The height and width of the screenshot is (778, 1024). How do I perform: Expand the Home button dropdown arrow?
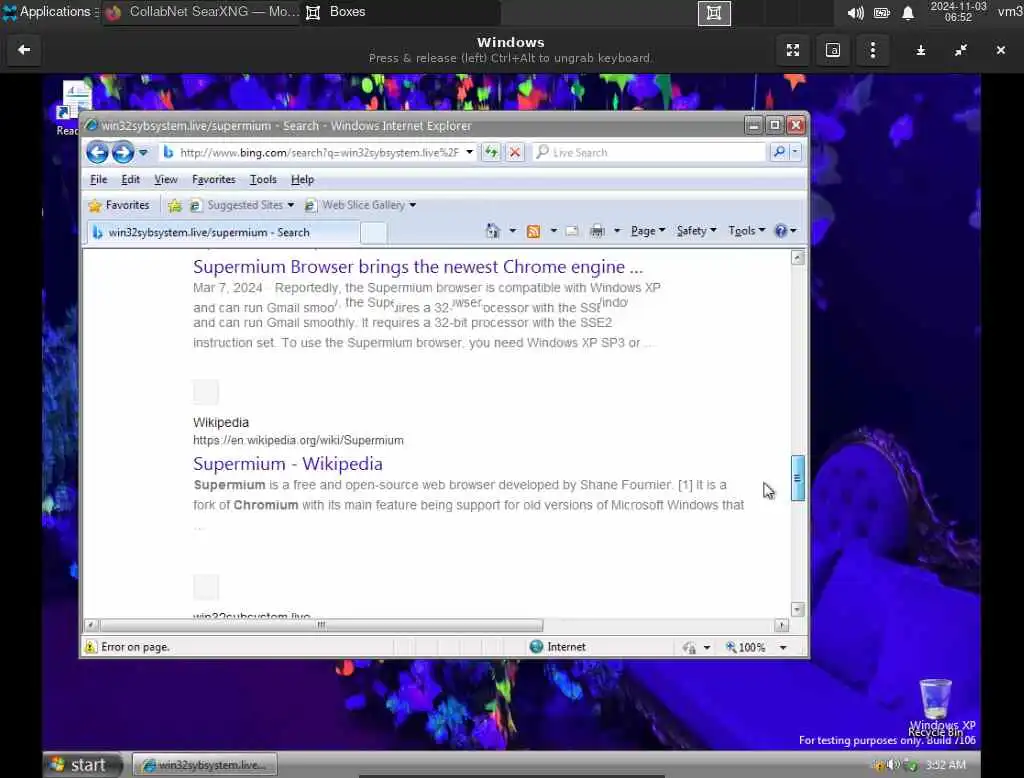pyautogui.click(x=513, y=231)
